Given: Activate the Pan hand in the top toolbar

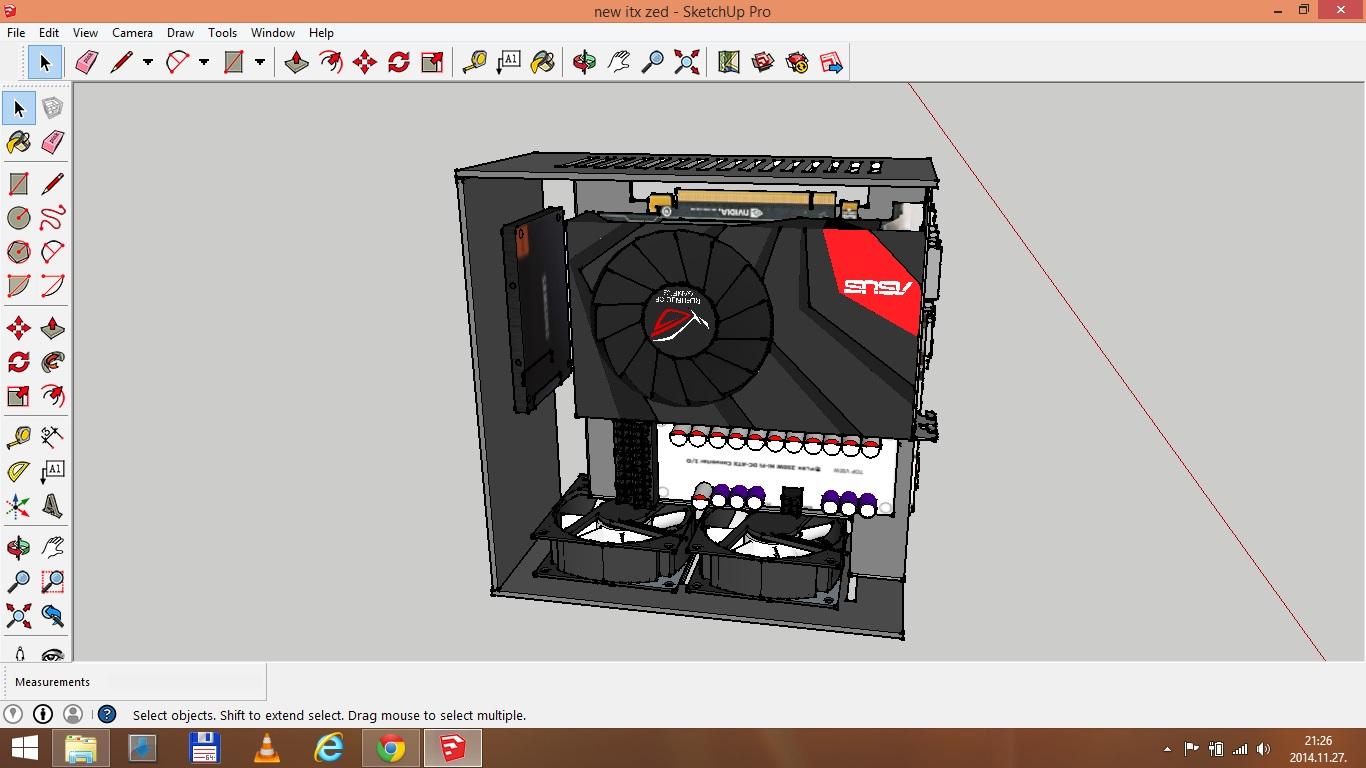Looking at the screenshot, I should tap(619, 63).
